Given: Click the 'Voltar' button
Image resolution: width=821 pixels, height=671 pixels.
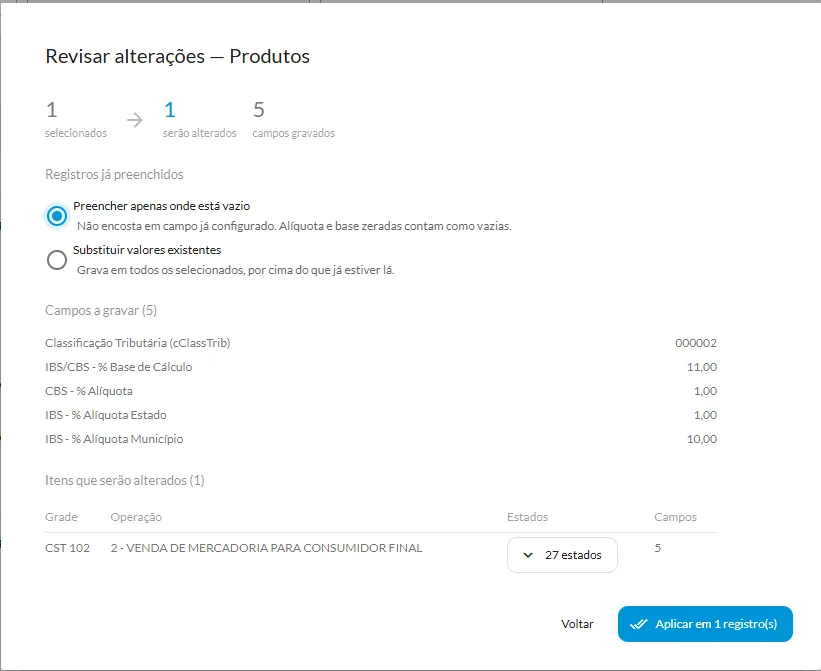Looking at the screenshot, I should point(577,624).
